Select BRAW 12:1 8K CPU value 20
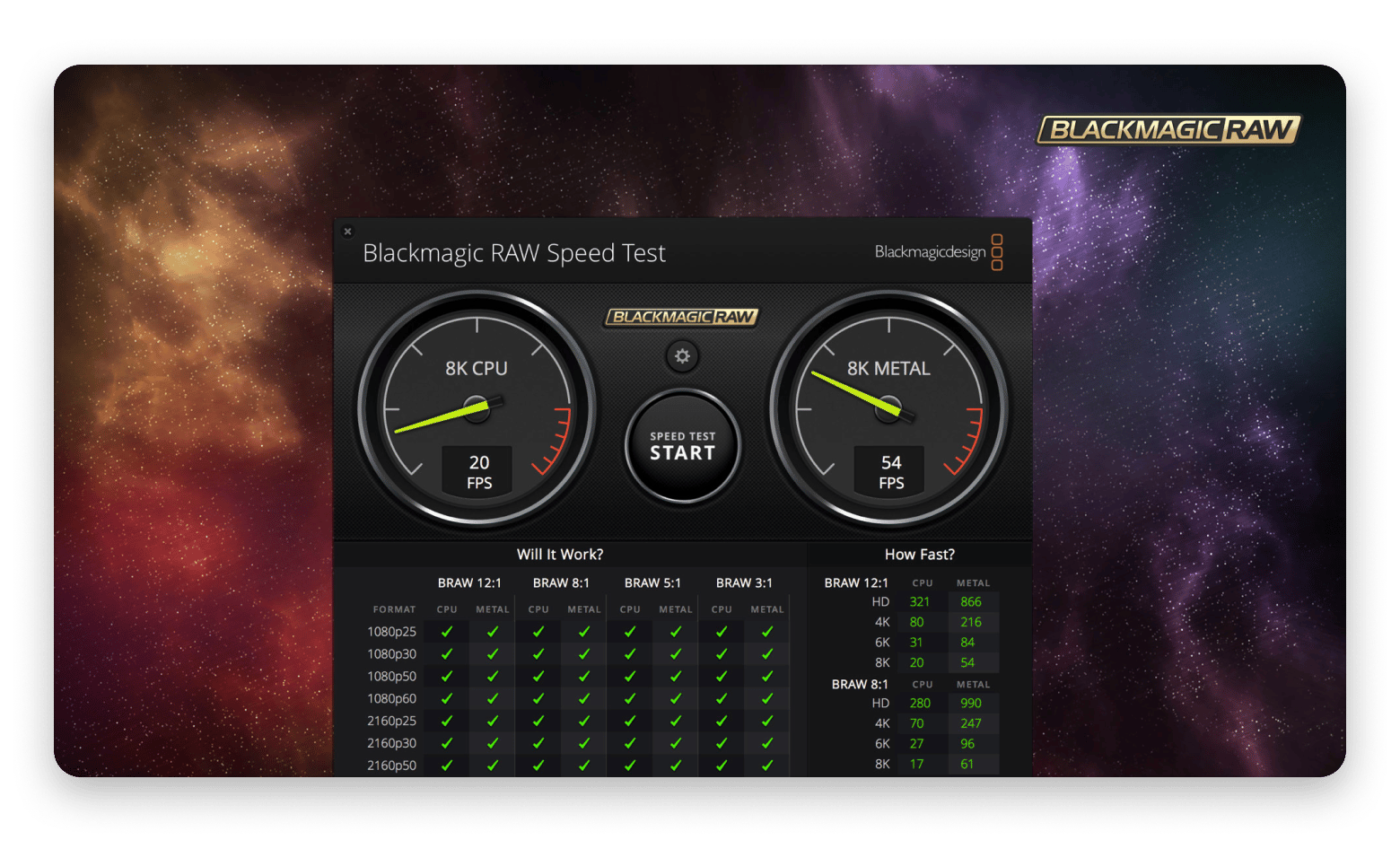Image resolution: width=1400 pixels, height=849 pixels. tap(916, 663)
